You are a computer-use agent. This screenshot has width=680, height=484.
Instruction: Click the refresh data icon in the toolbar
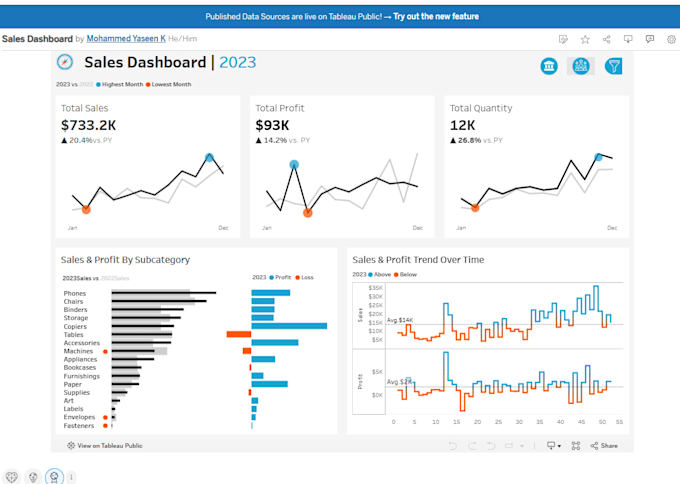point(509,446)
